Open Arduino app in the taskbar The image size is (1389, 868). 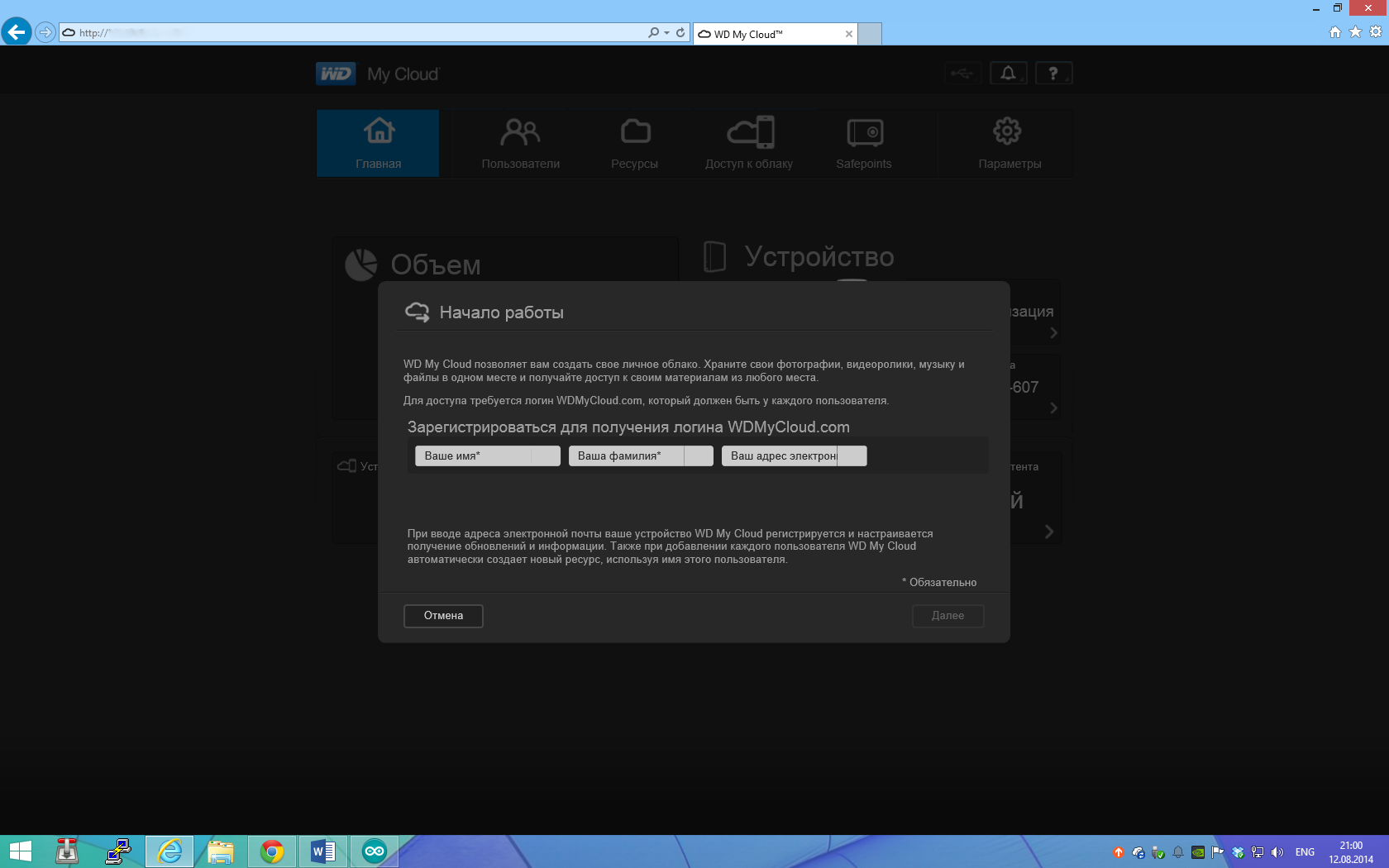pyautogui.click(x=375, y=851)
